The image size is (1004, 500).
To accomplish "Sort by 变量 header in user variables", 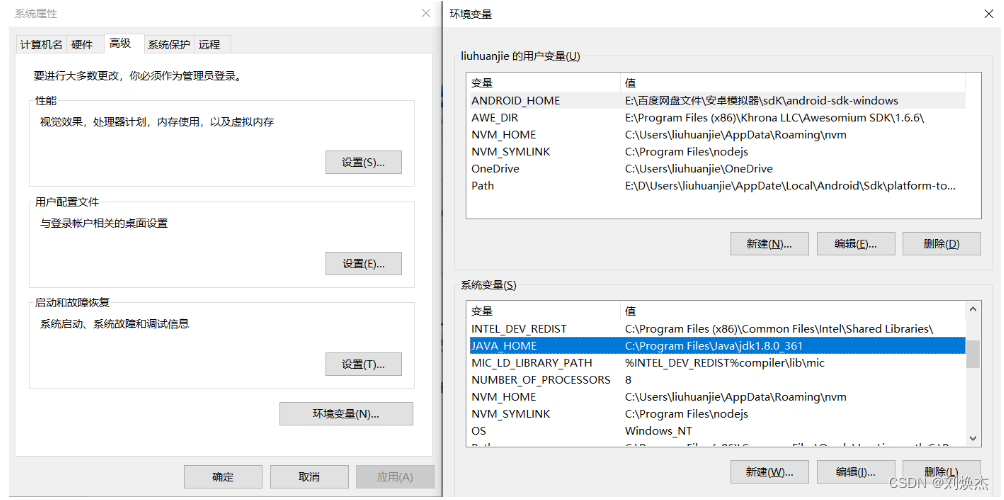I will tap(544, 83).
